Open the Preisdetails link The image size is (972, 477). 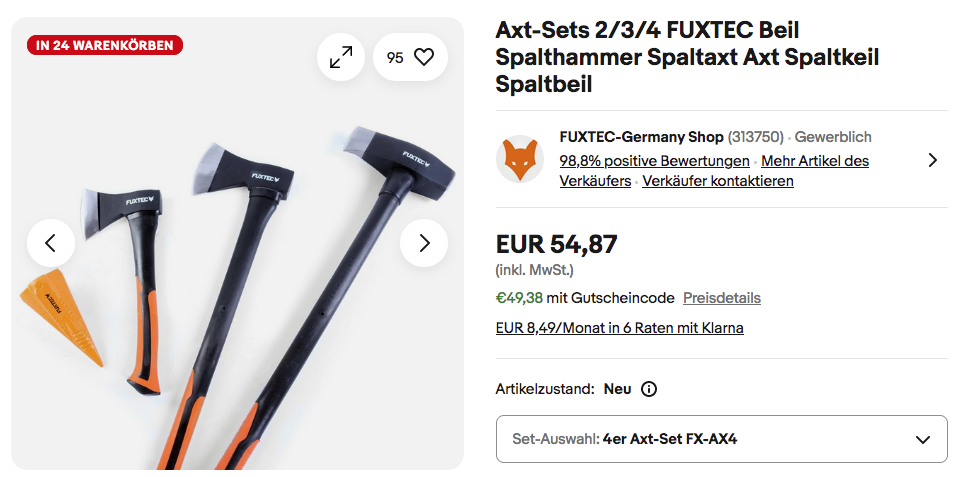click(x=721, y=298)
